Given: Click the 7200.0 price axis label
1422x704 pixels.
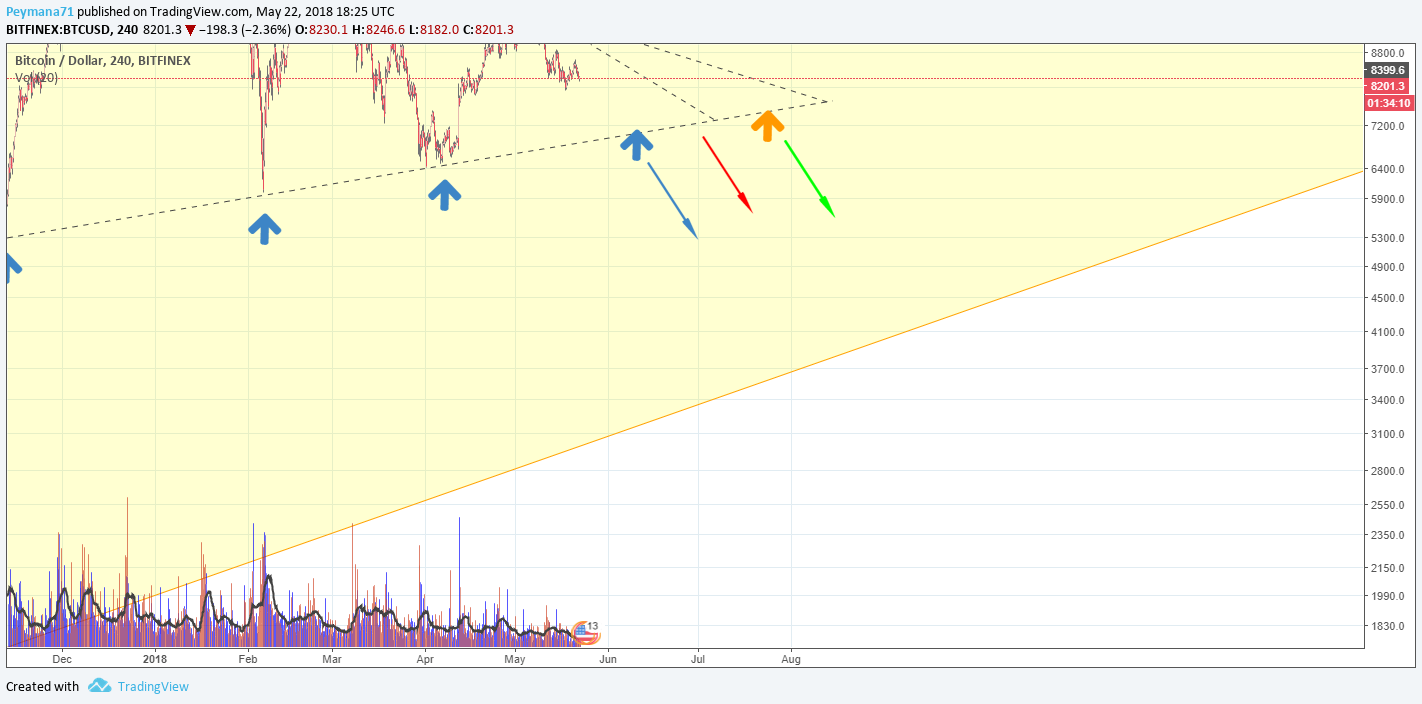Looking at the screenshot, I should point(1388,126).
